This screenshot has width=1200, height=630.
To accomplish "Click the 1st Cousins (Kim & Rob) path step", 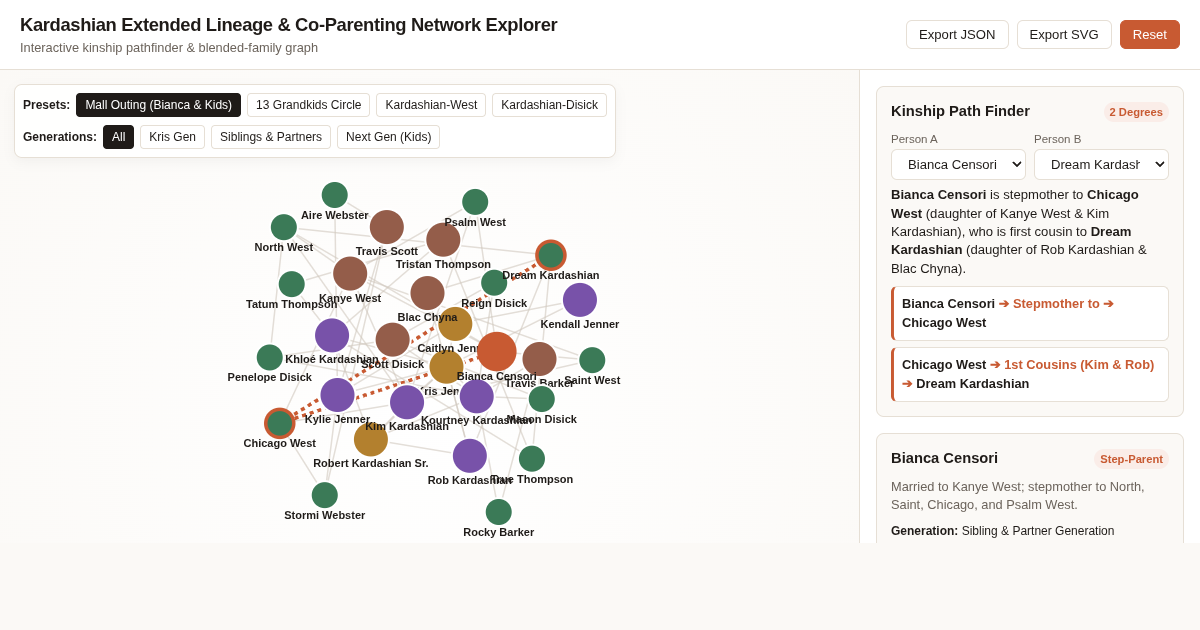I will [1030, 374].
